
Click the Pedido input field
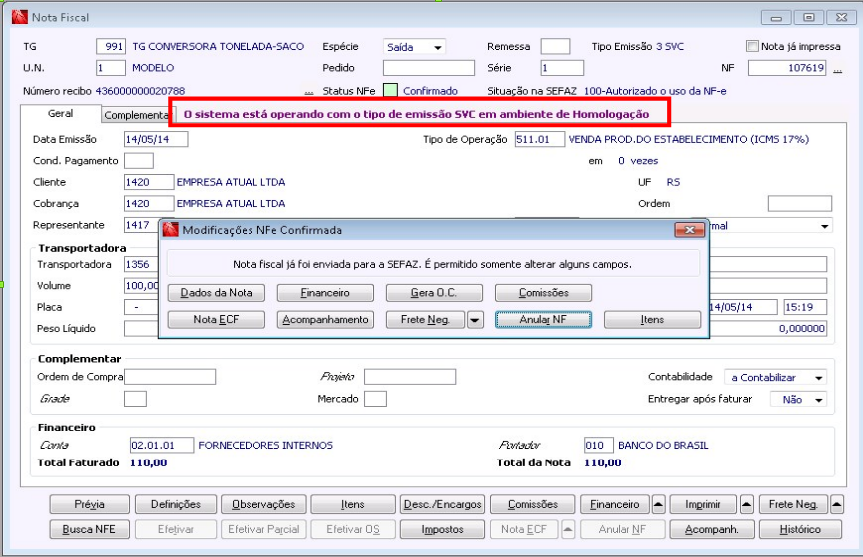point(429,68)
